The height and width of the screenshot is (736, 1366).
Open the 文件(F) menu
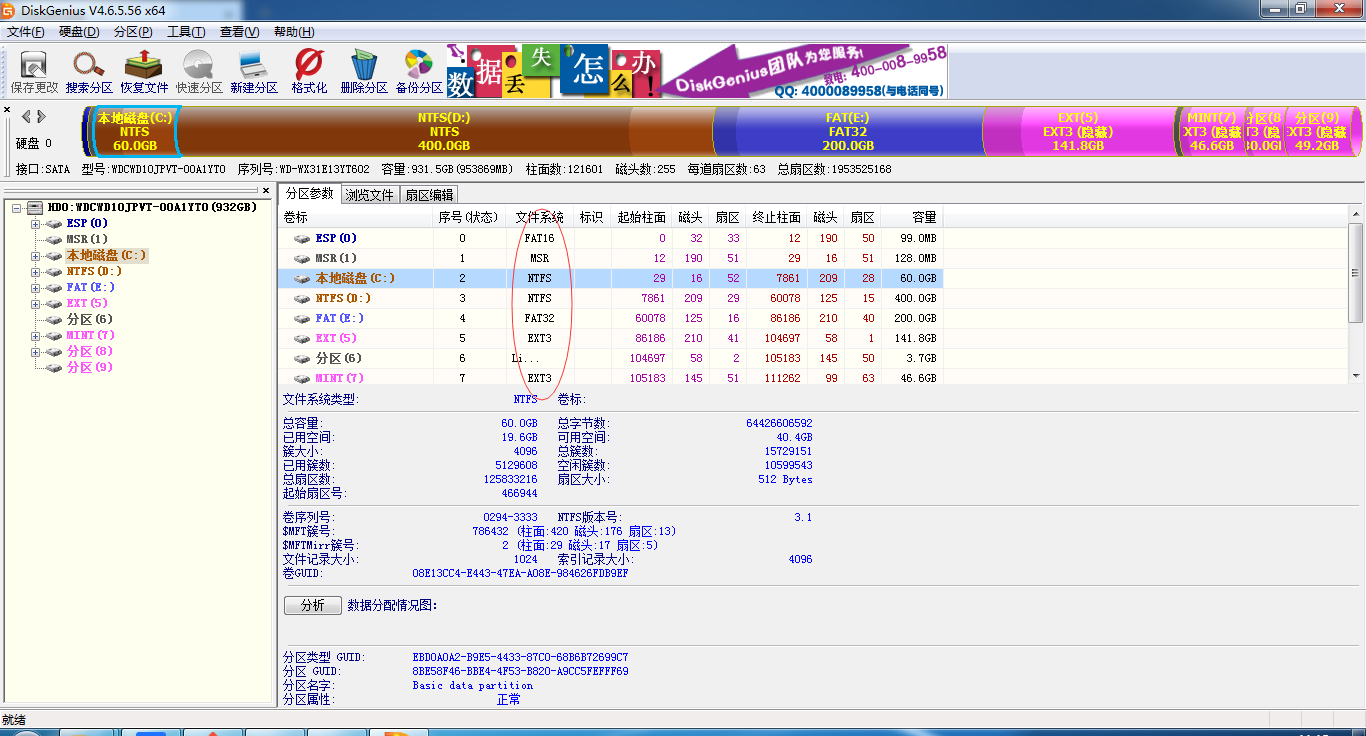pyautogui.click(x=25, y=32)
